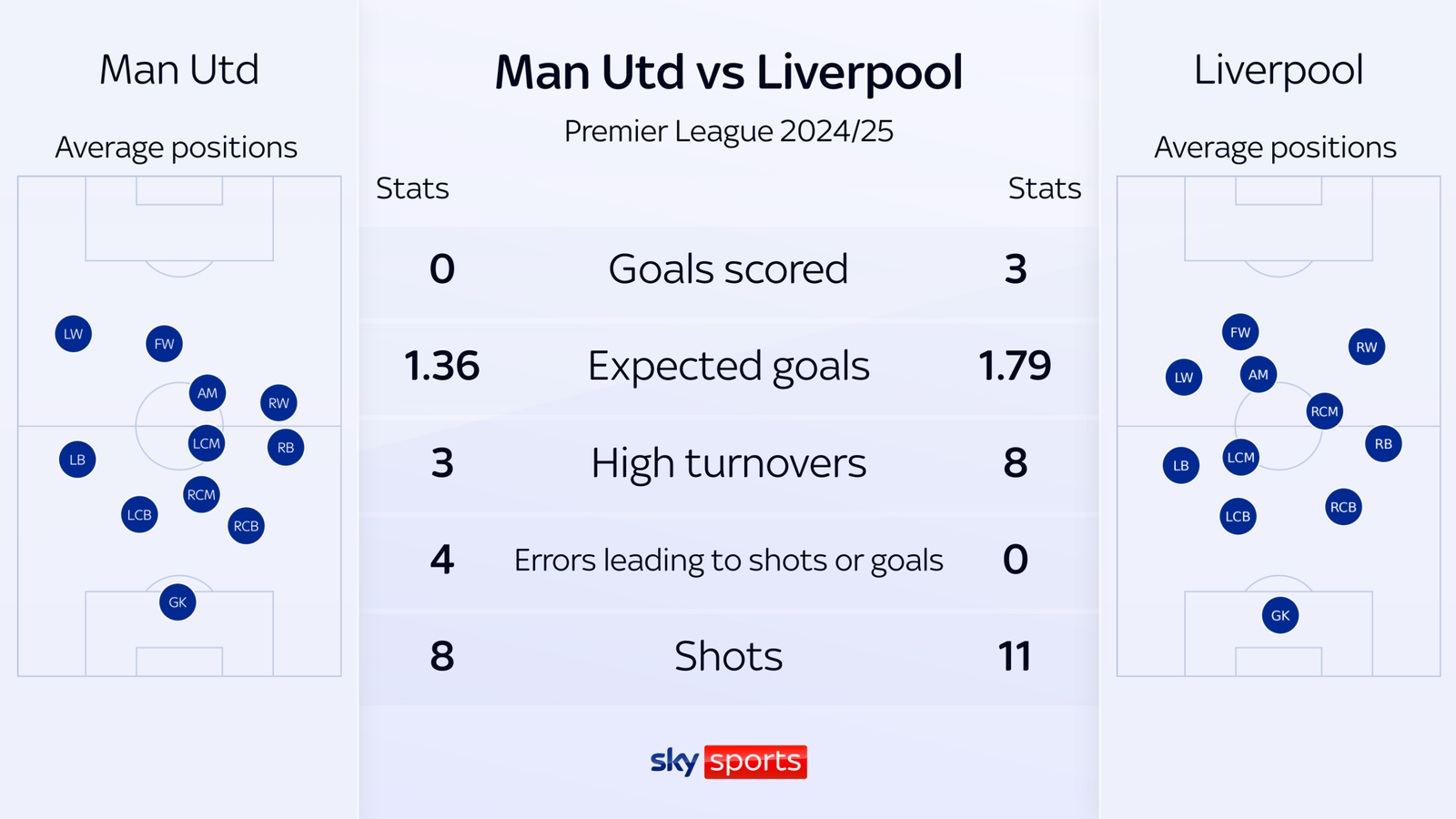Click the Sky Sports logo
Viewport: 1456px width, 819px height.
[728, 761]
